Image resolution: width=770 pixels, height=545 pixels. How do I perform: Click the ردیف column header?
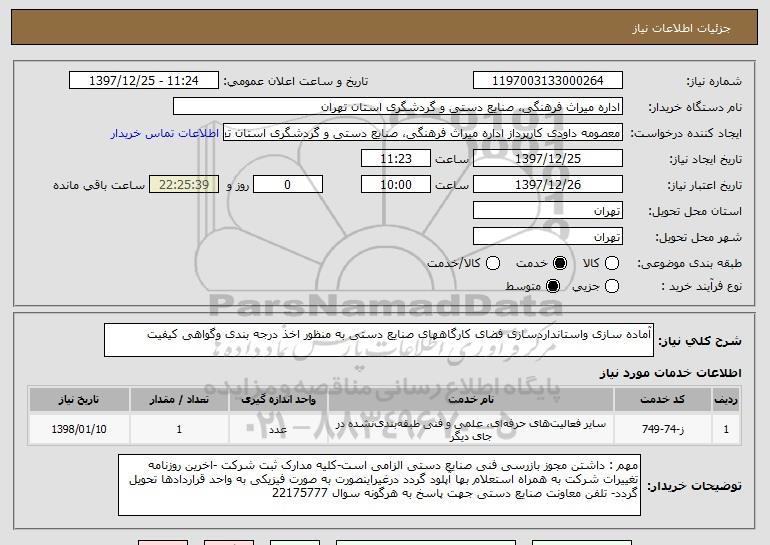726,400
